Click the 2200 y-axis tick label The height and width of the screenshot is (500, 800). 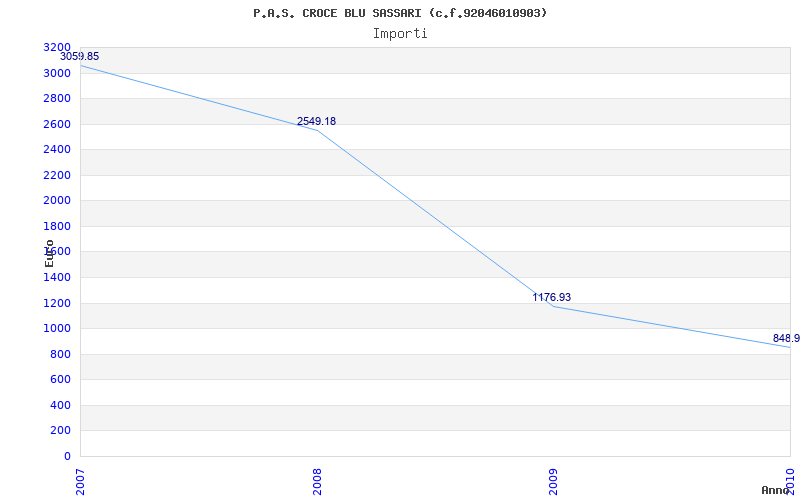click(x=57, y=175)
